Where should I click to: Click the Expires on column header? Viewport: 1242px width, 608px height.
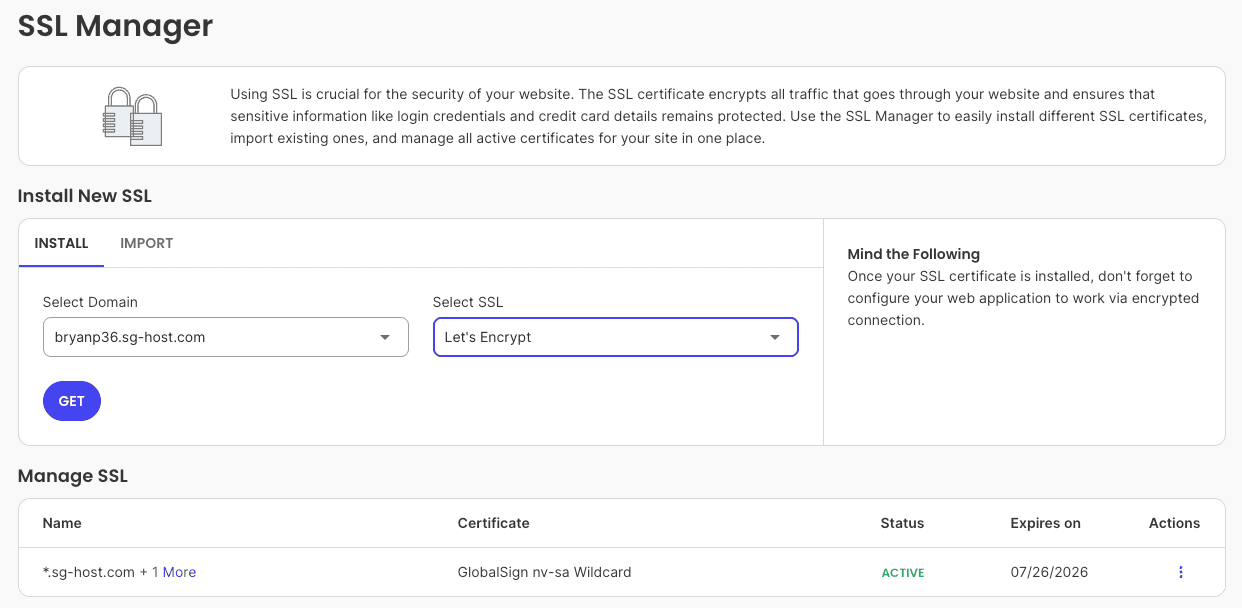coord(1045,523)
